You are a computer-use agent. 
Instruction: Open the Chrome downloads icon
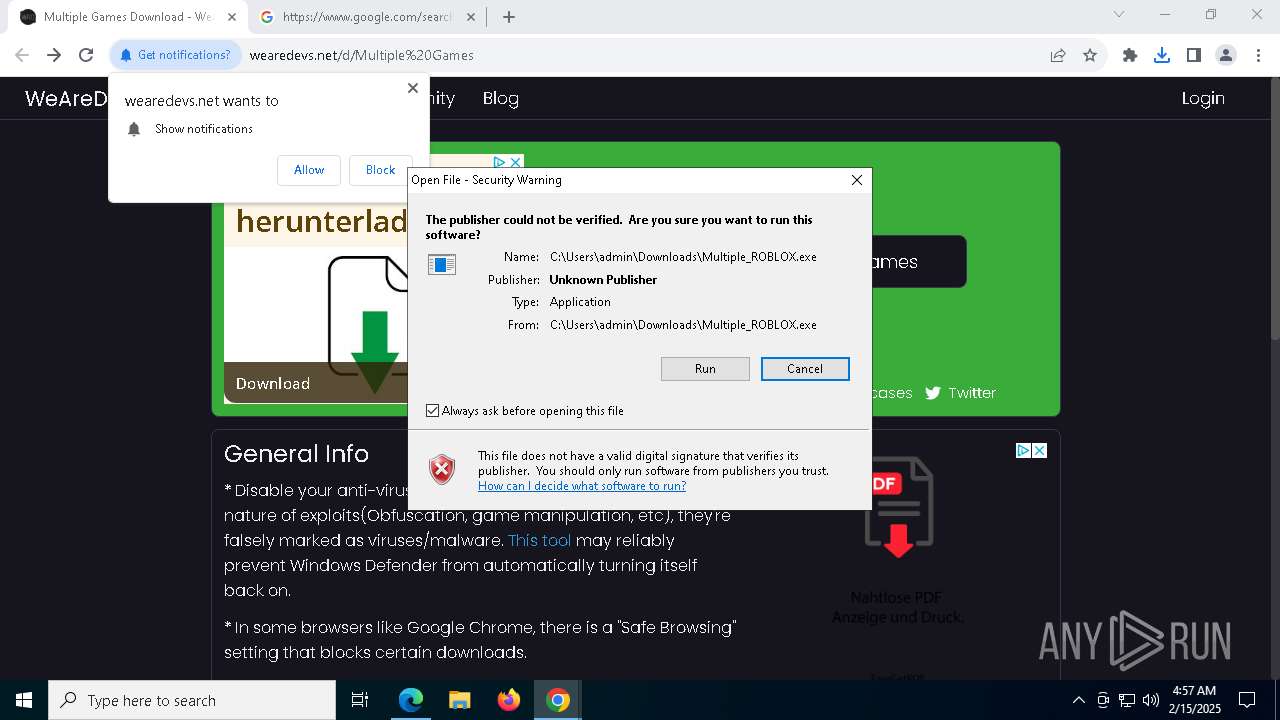click(1162, 55)
